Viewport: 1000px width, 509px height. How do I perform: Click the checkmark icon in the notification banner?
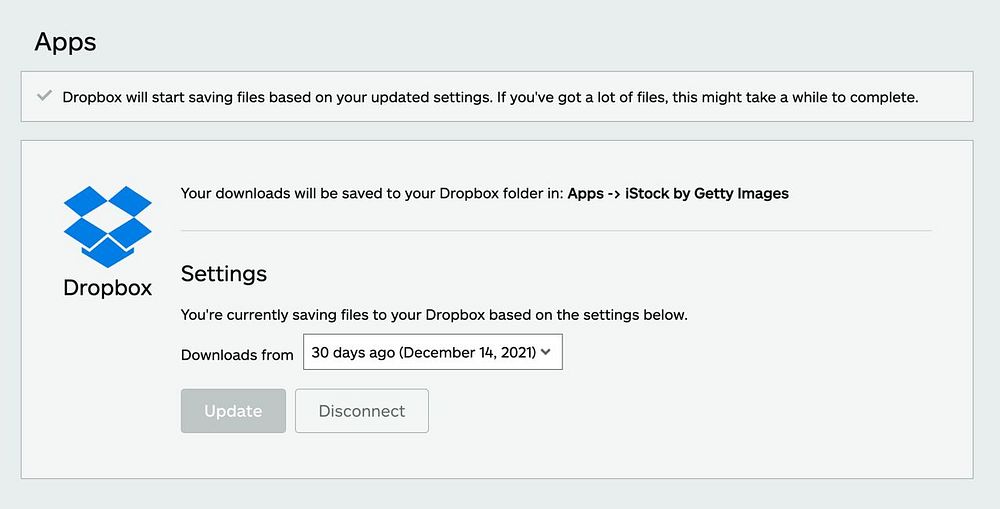44,96
